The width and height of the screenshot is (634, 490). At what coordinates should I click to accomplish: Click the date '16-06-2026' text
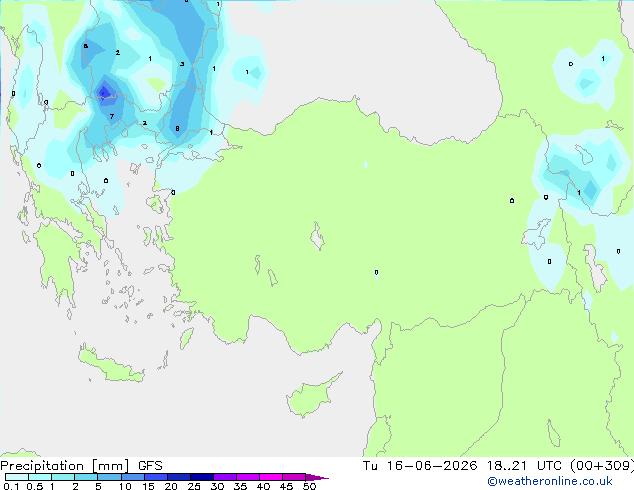[431, 466]
